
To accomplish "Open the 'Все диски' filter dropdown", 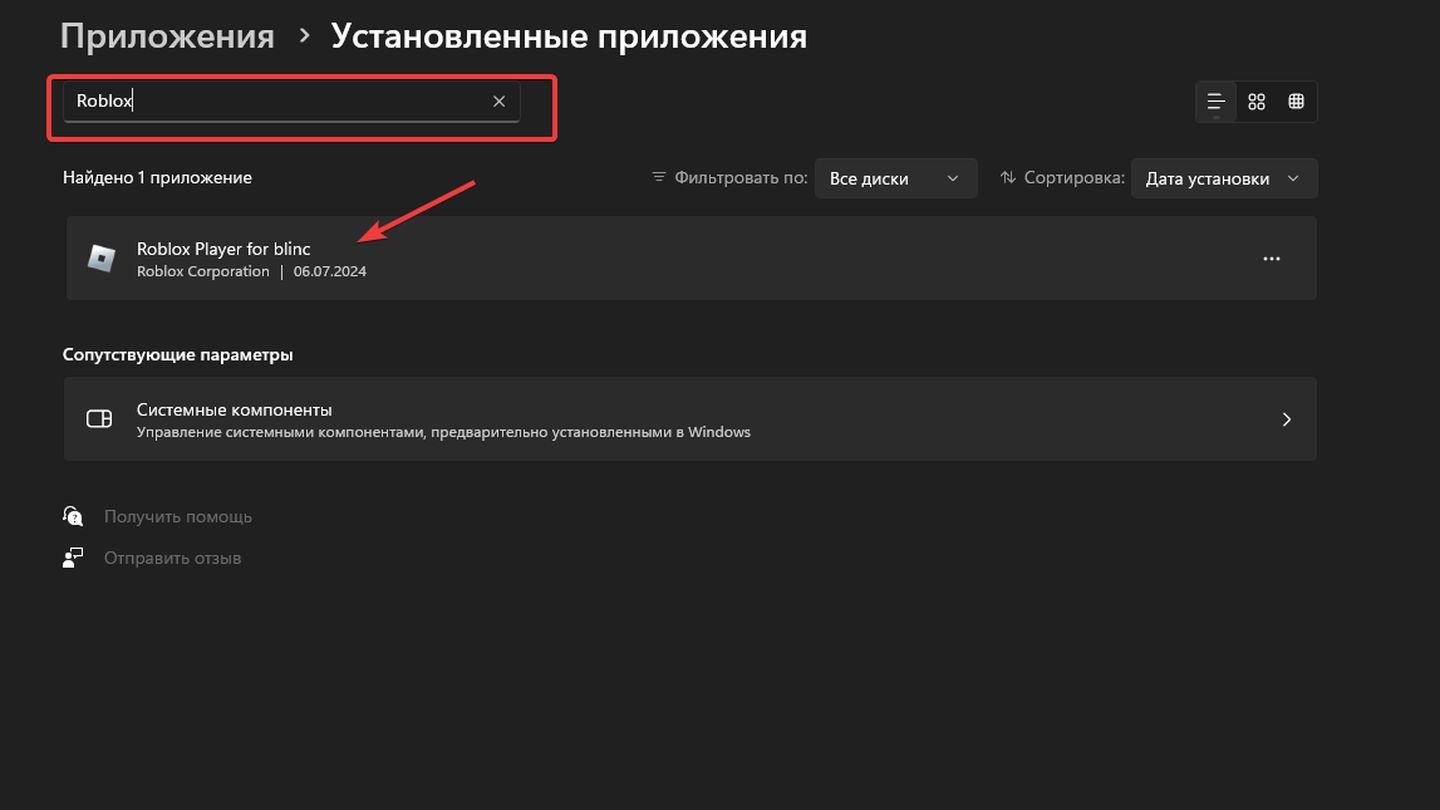I will pos(895,178).
